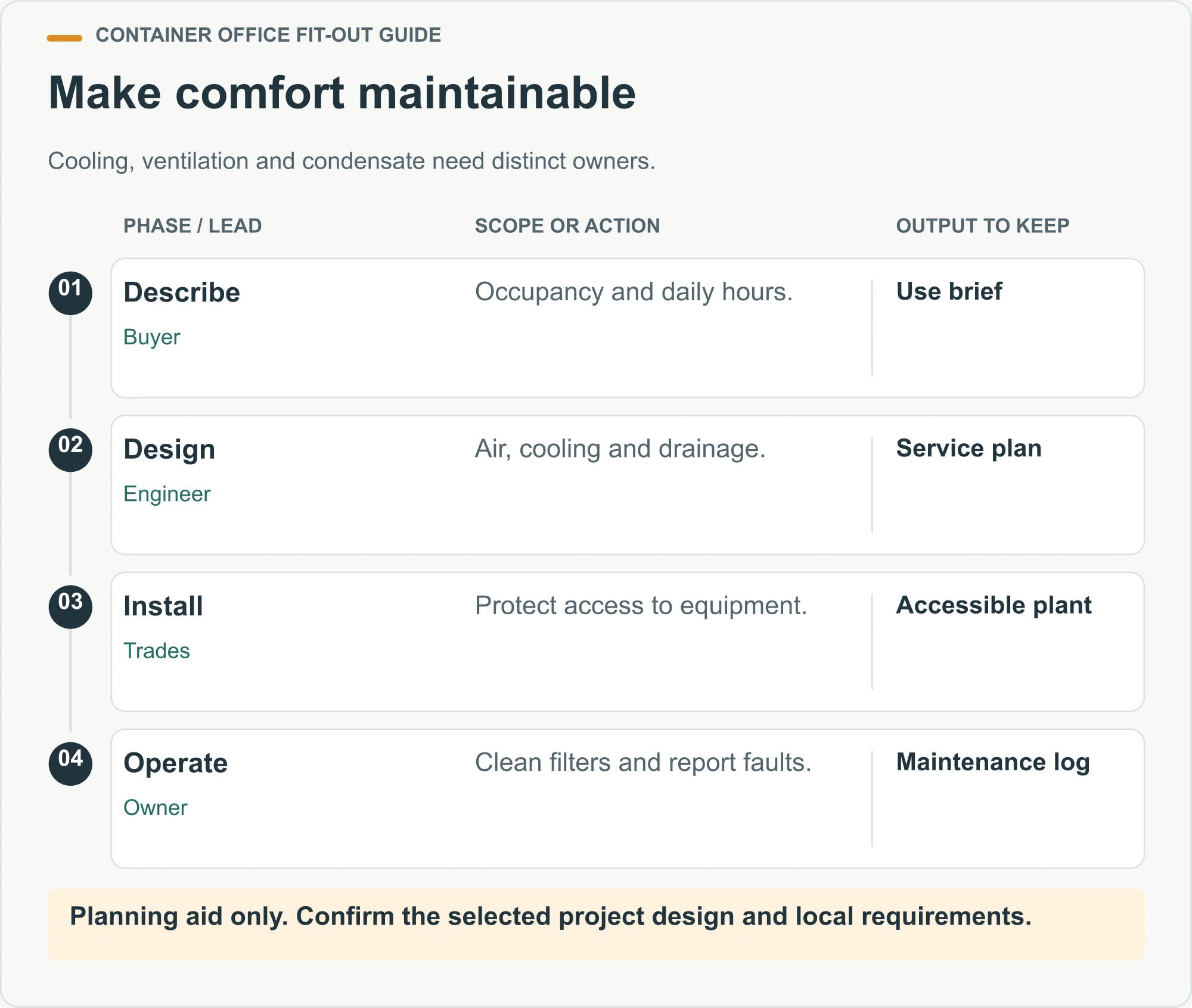Select the 'Accessible plant' output
This screenshot has height=1008, width=1192.
pos(994,605)
